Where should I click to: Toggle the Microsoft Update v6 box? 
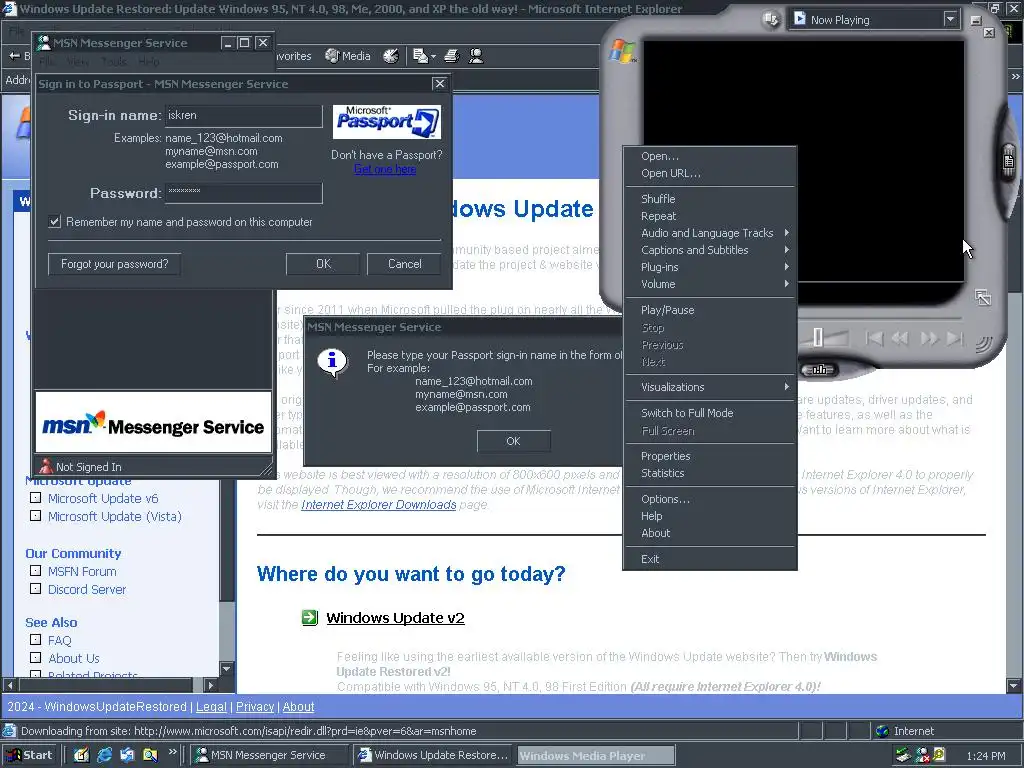36,498
